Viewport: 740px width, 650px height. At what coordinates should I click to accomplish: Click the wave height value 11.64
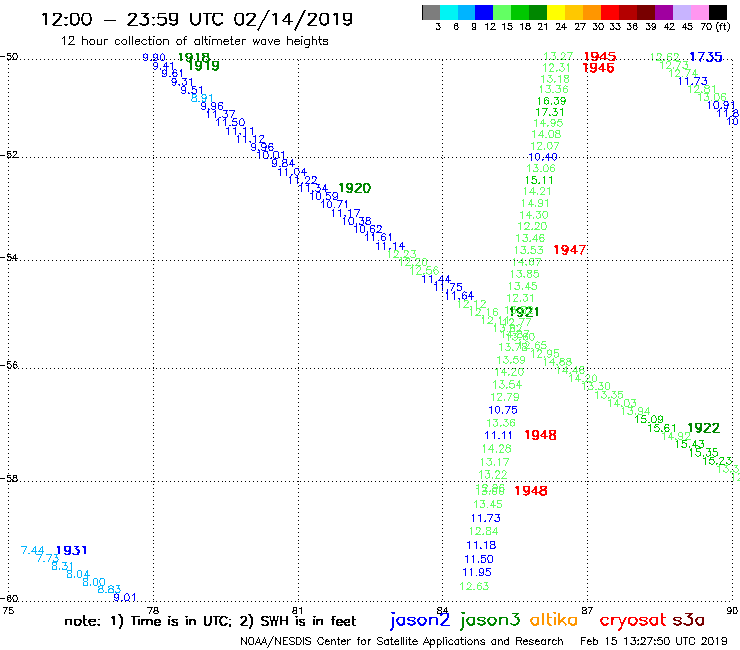(x=459, y=296)
